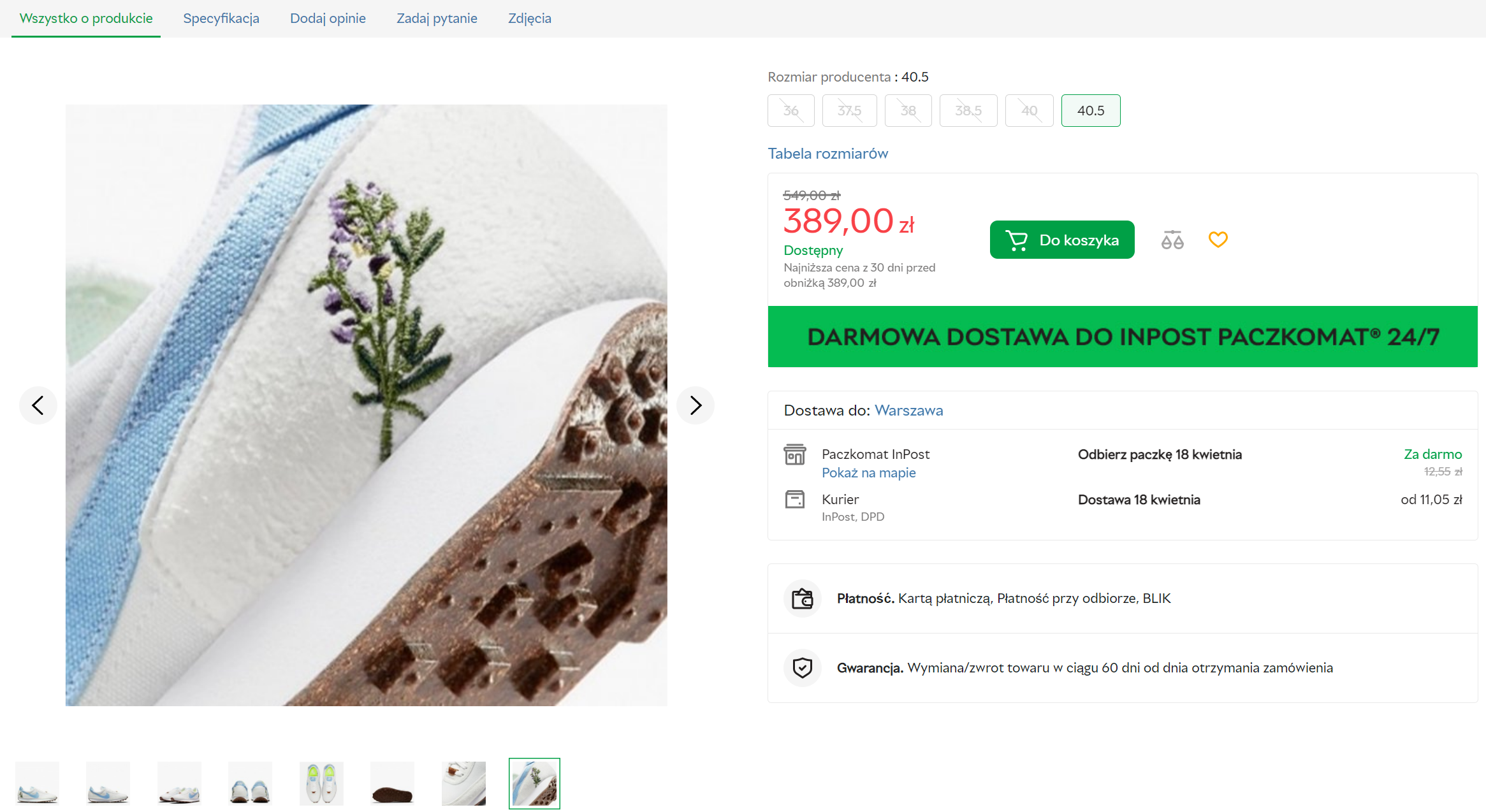Show previous product photo with left arrow
The width and height of the screenshot is (1486, 812).
click(x=38, y=405)
